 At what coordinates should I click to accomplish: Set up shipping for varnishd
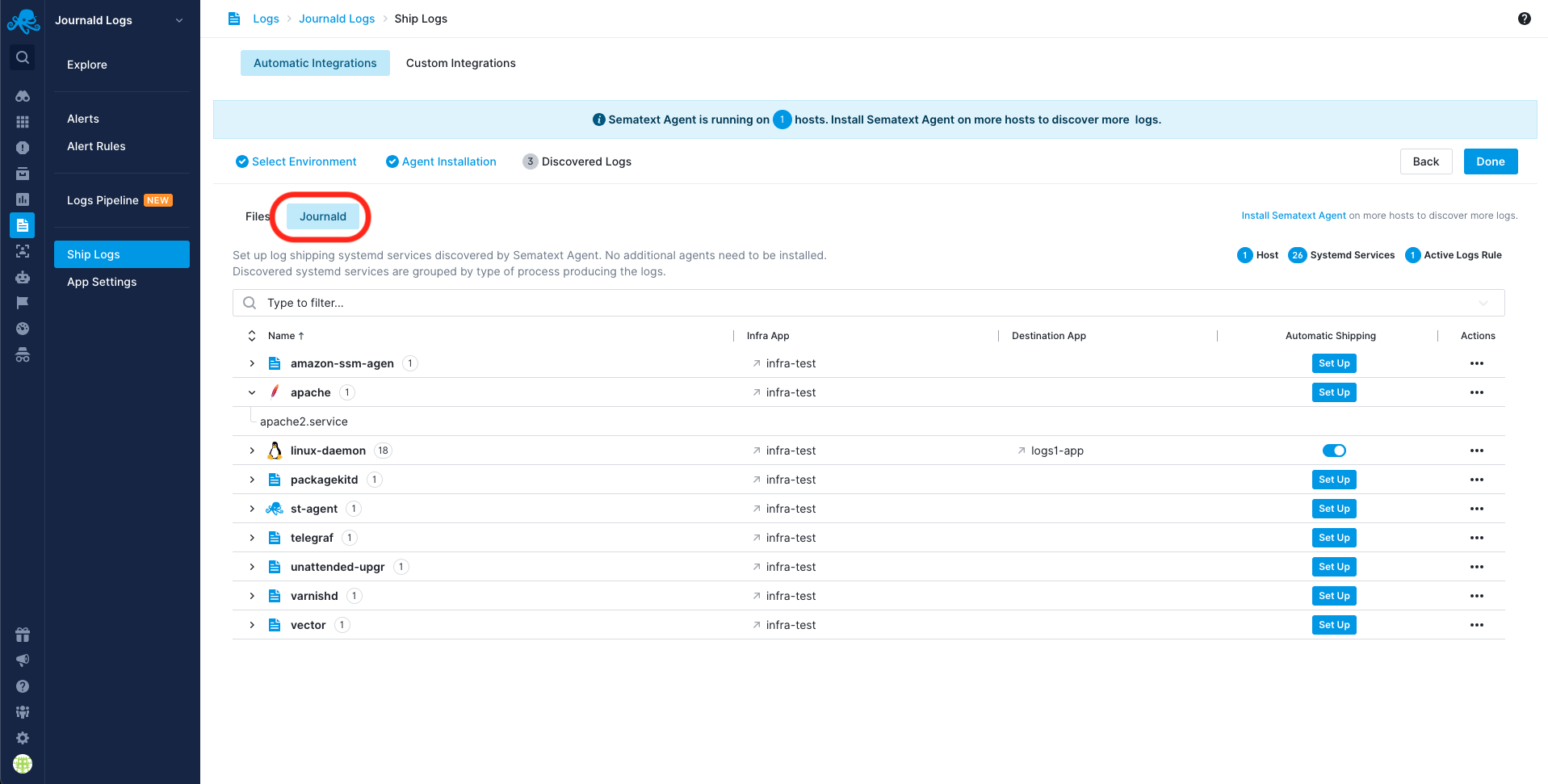(x=1334, y=596)
